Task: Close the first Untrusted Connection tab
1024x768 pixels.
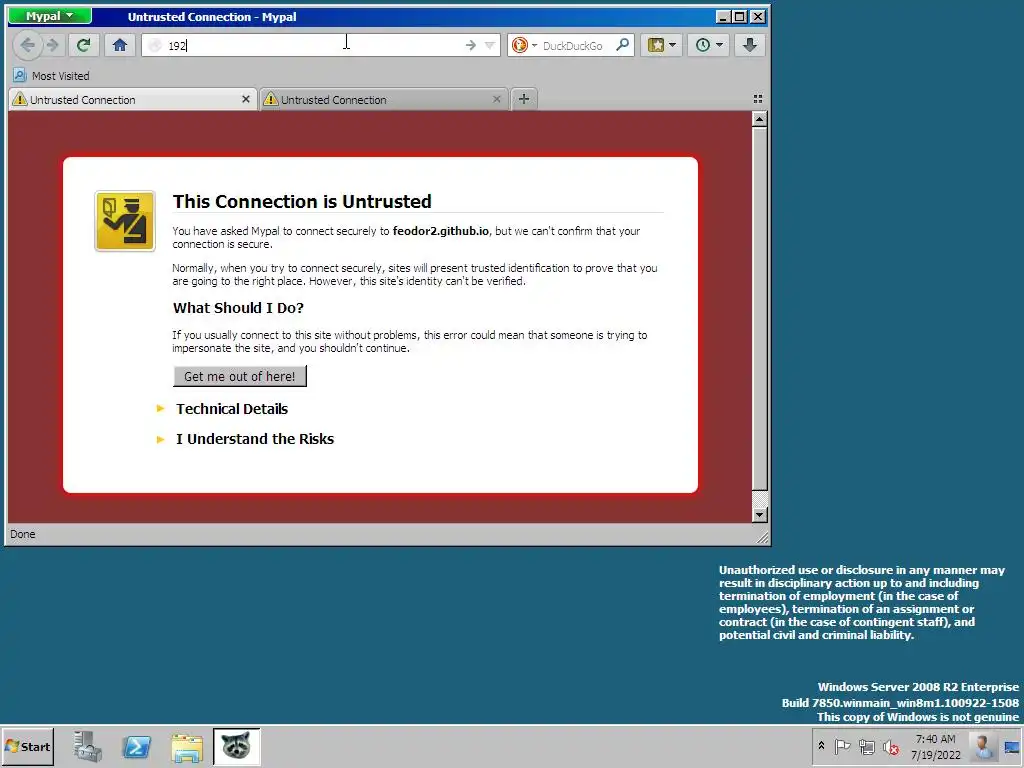Action: pos(246,99)
